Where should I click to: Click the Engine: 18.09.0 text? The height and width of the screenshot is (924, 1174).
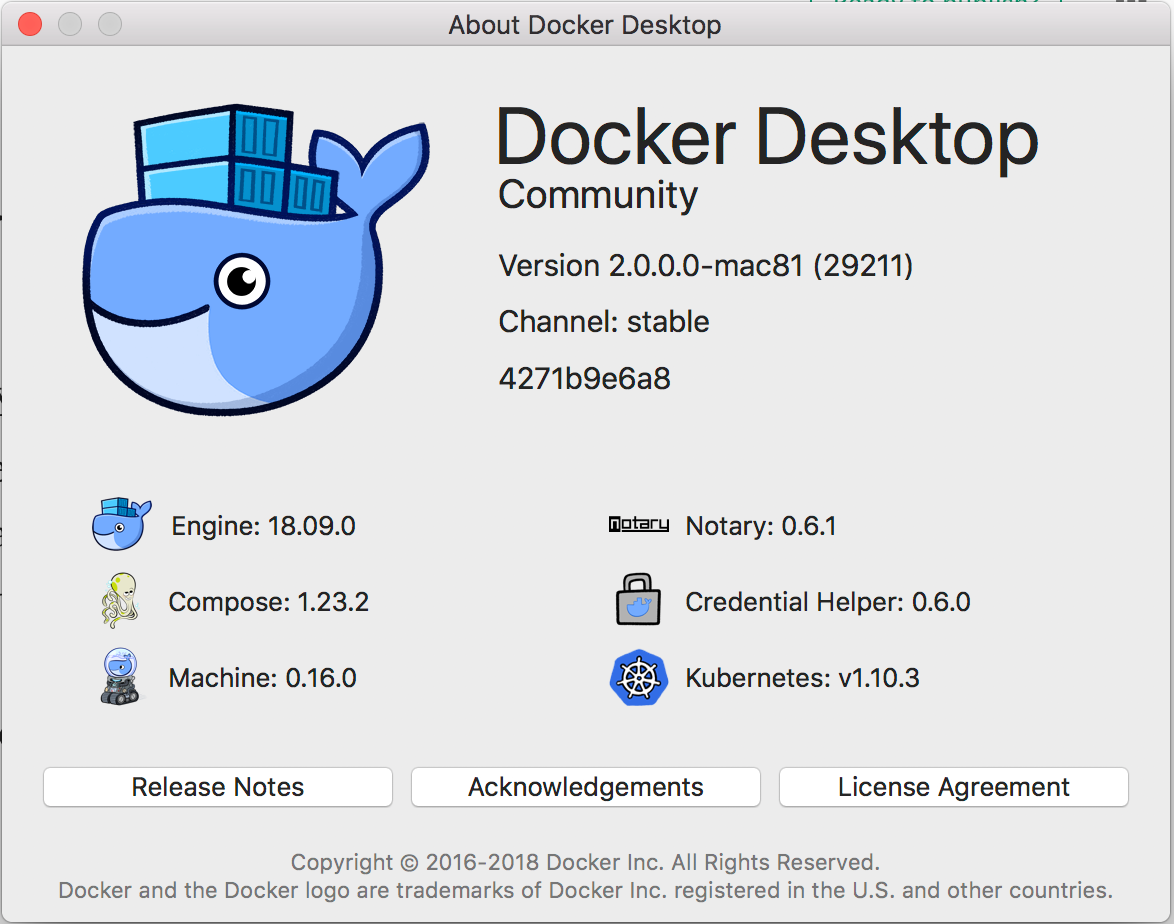point(263,525)
